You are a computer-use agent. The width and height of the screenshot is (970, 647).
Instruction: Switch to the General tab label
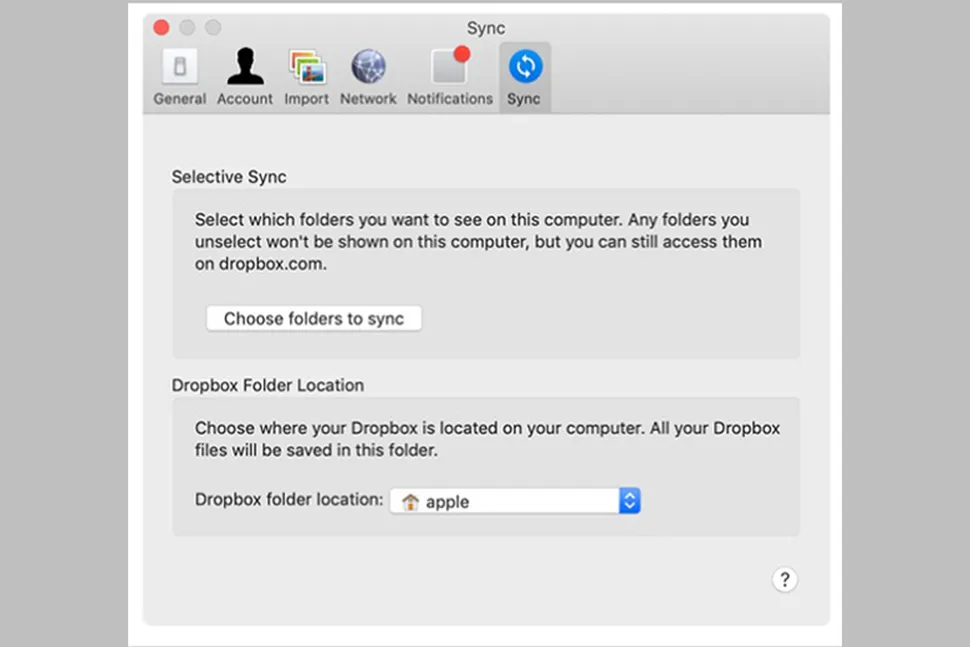[180, 99]
